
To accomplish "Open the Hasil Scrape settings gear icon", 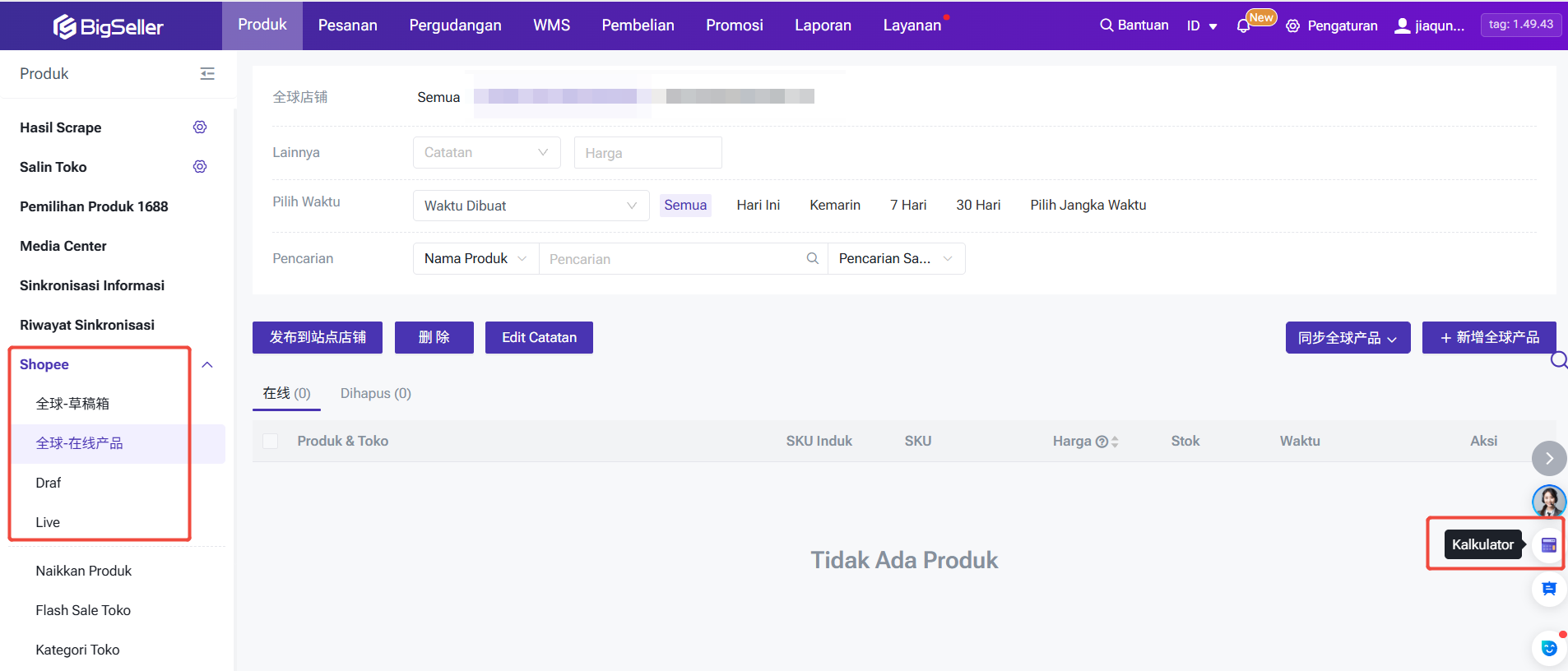I will pyautogui.click(x=200, y=127).
